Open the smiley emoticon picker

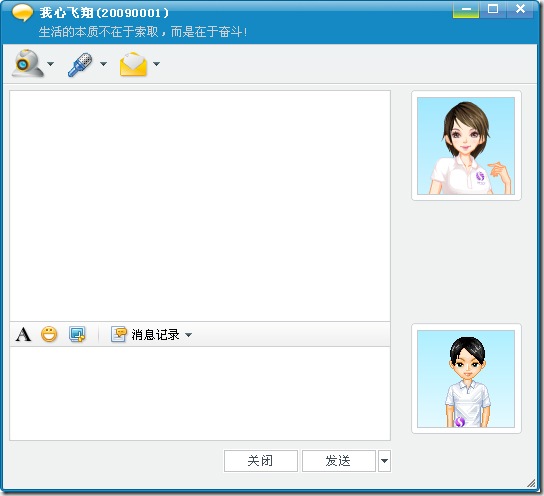(49, 334)
